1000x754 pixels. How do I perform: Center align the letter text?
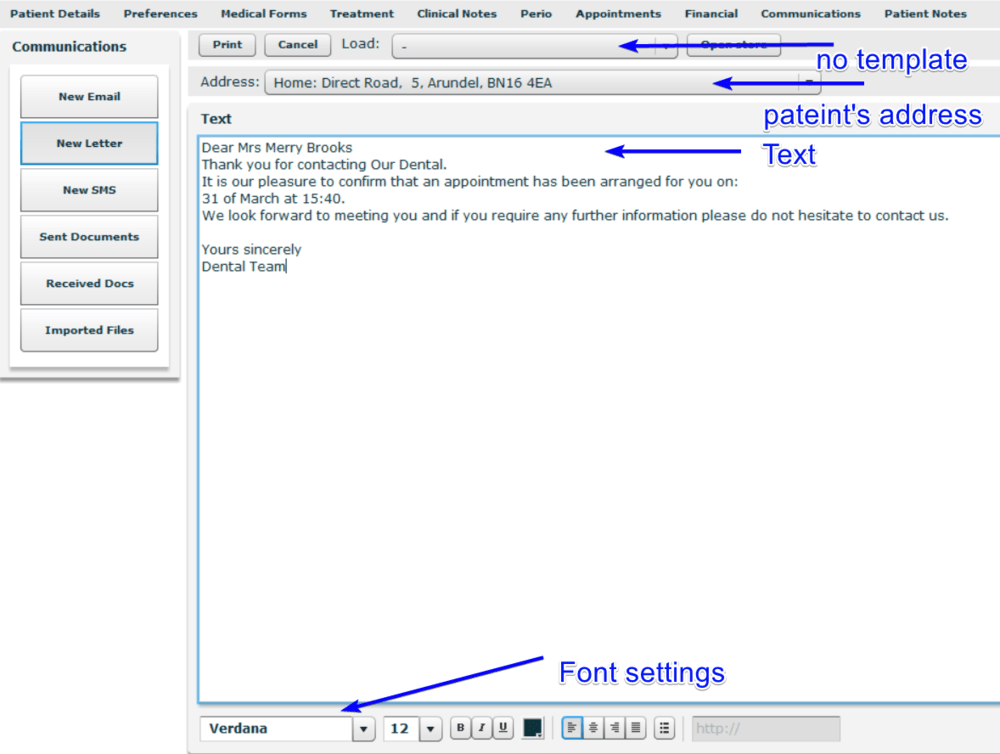(593, 728)
